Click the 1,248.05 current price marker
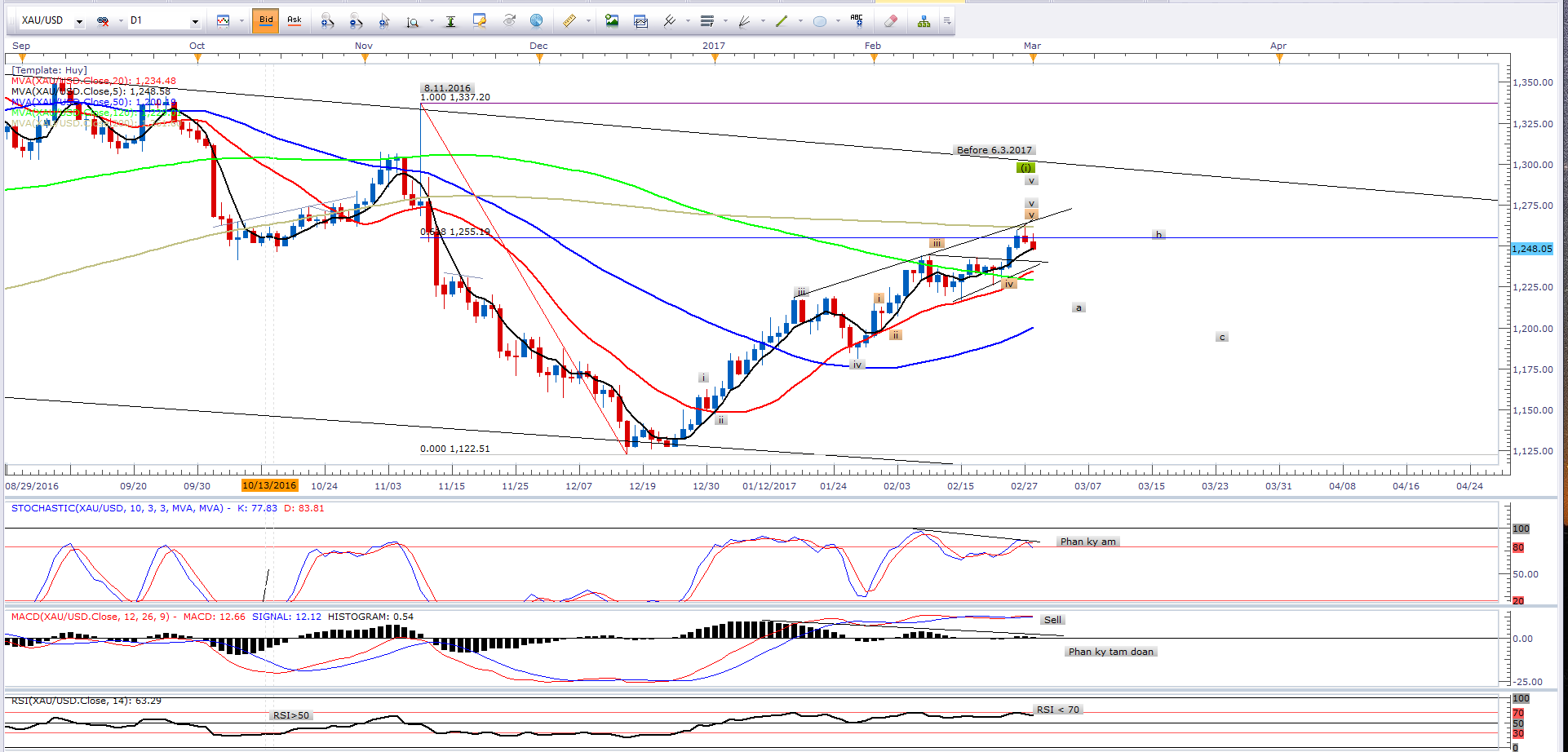 point(1531,249)
